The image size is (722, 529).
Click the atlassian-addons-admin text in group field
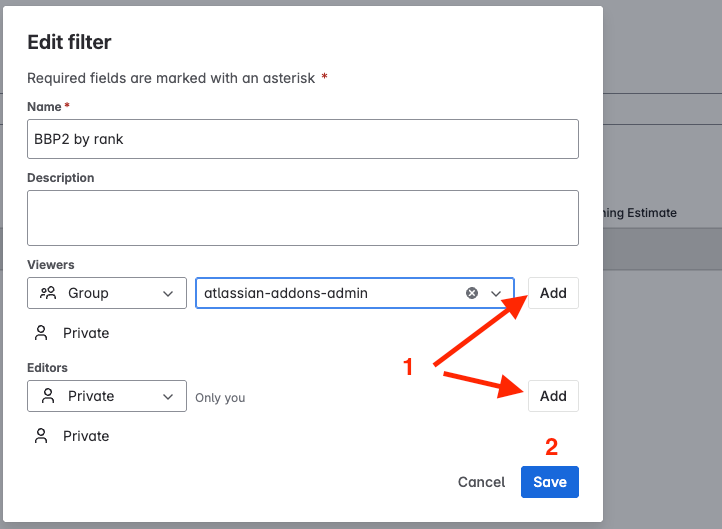(x=285, y=293)
